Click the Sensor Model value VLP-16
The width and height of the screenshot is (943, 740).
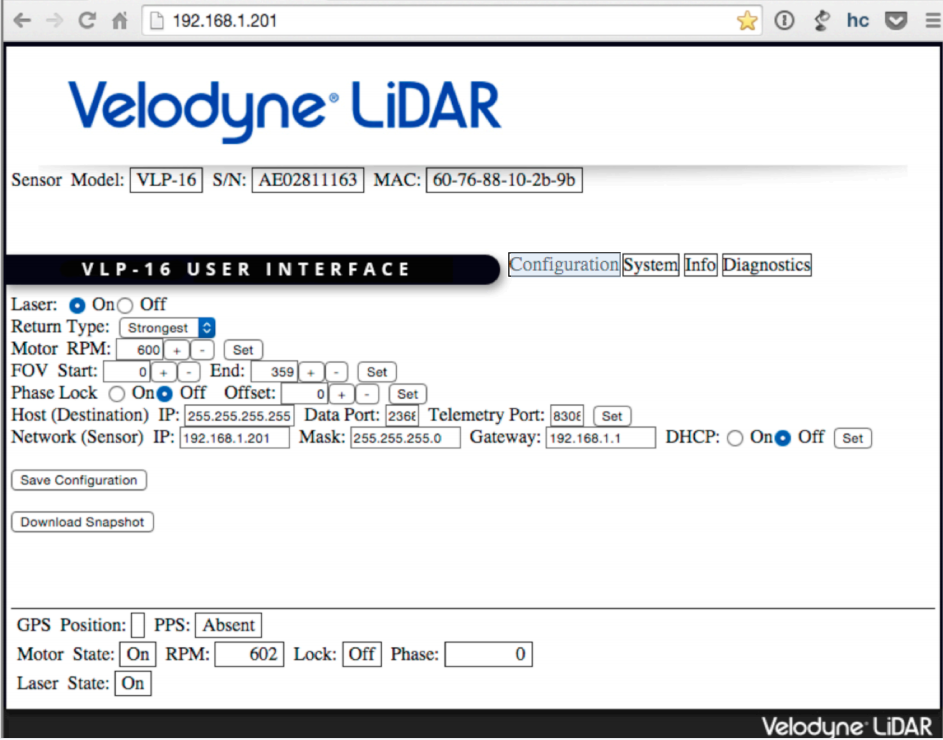166,180
